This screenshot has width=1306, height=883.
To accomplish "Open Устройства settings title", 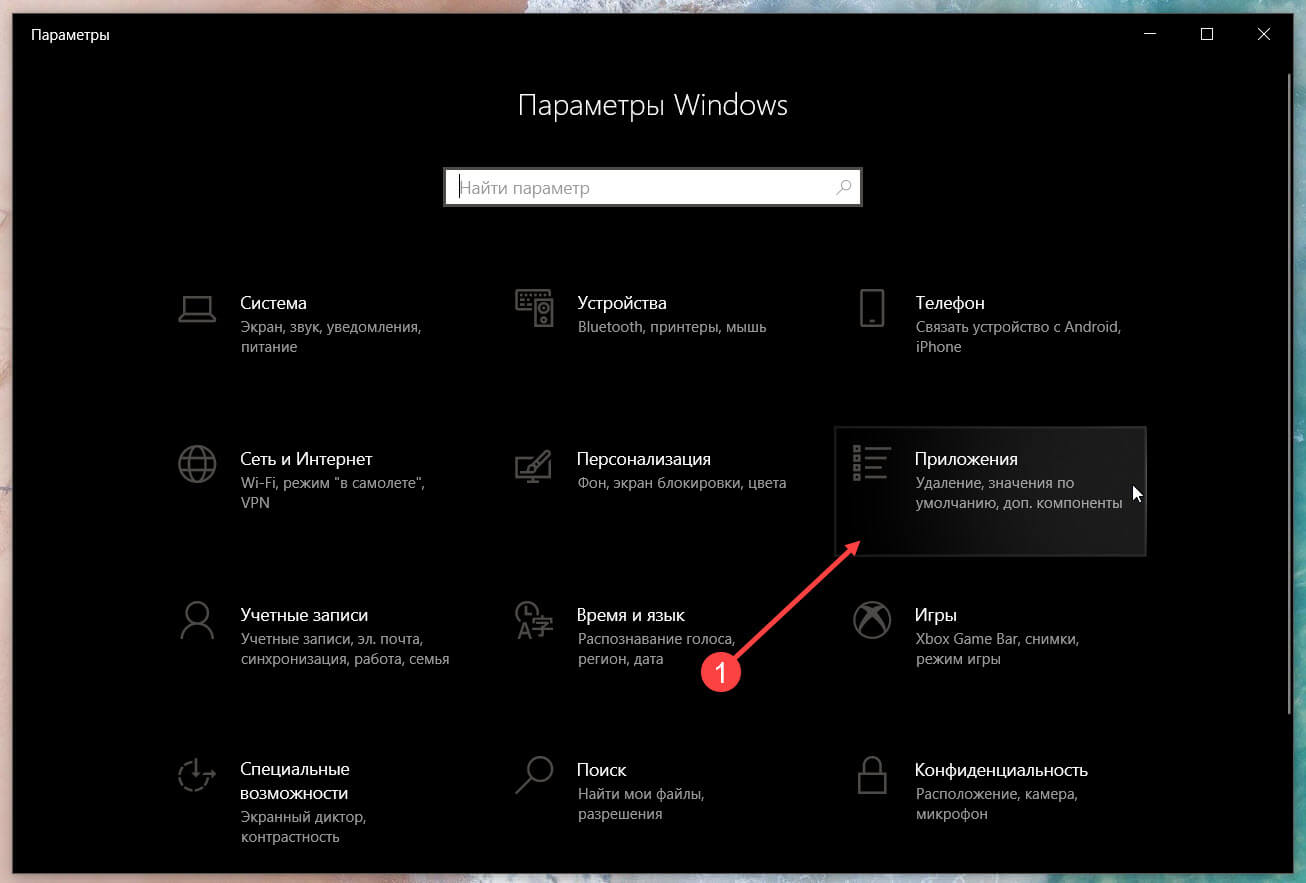I will pyautogui.click(x=622, y=303).
